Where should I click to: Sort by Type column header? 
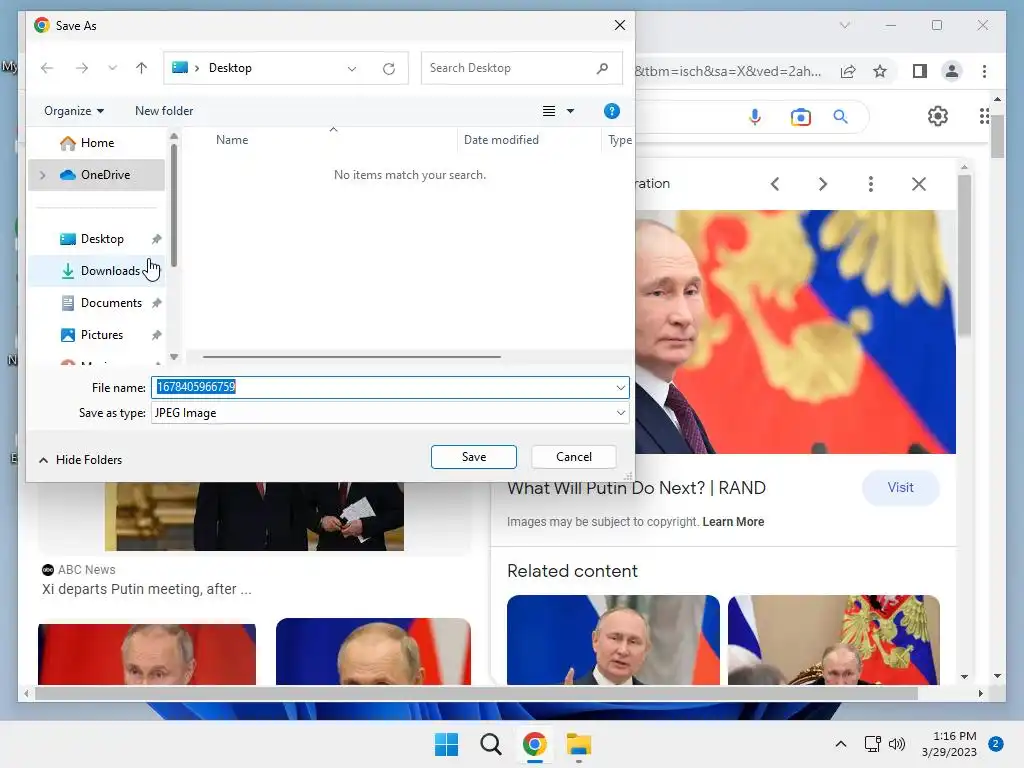[x=619, y=140]
